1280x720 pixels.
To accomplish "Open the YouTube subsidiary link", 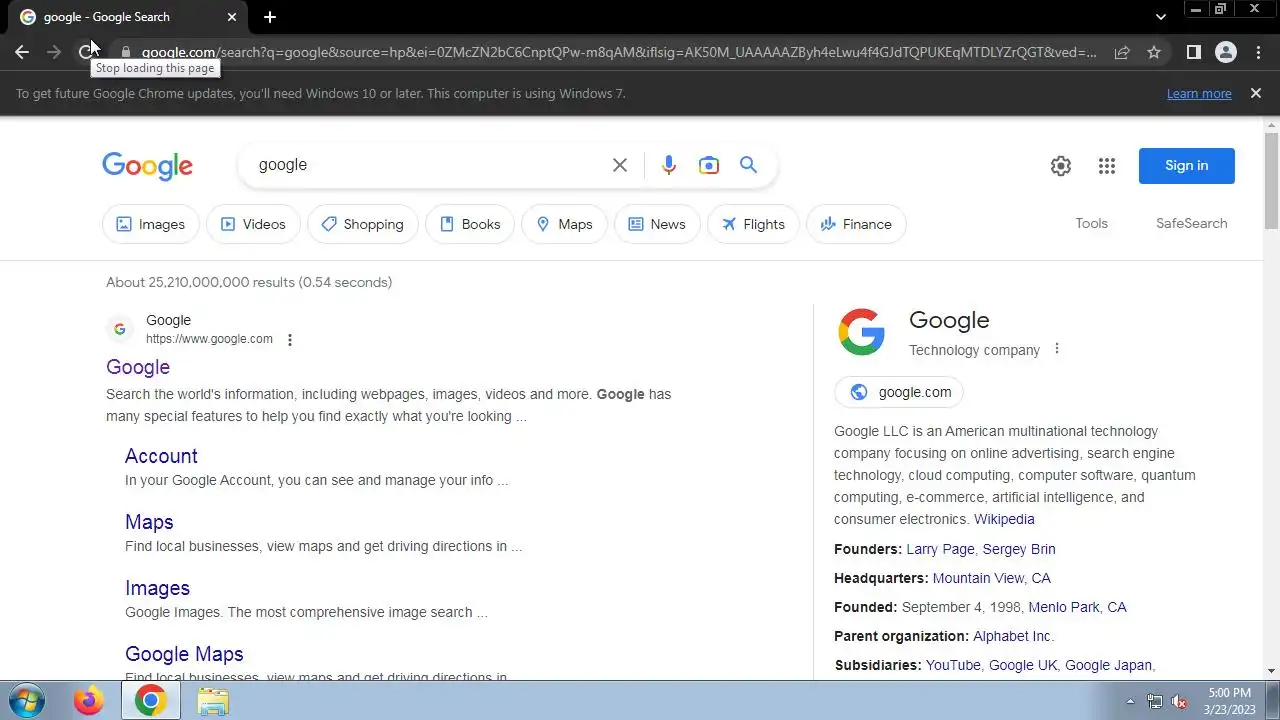I will pyautogui.click(x=953, y=665).
